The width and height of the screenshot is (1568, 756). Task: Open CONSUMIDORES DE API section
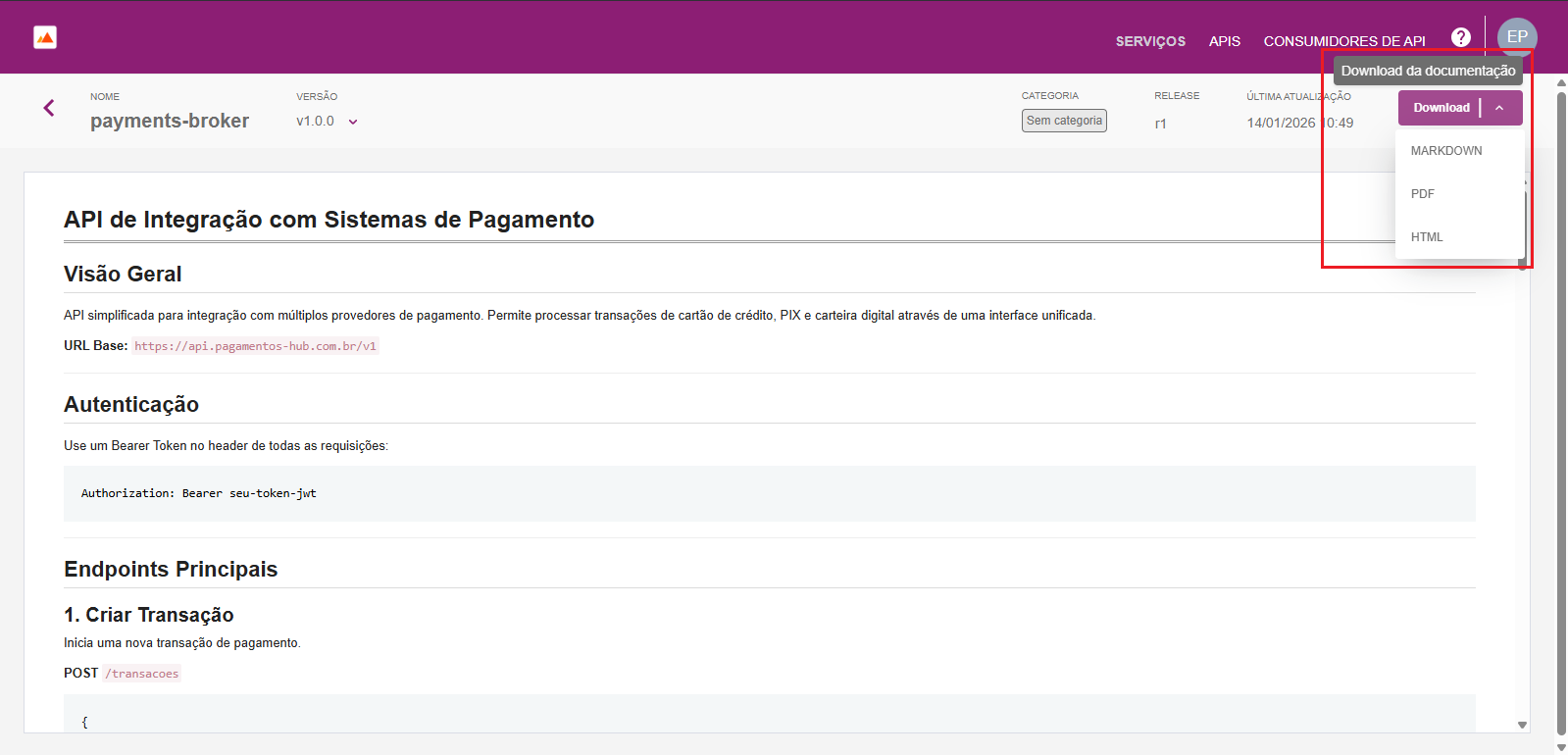click(1343, 41)
